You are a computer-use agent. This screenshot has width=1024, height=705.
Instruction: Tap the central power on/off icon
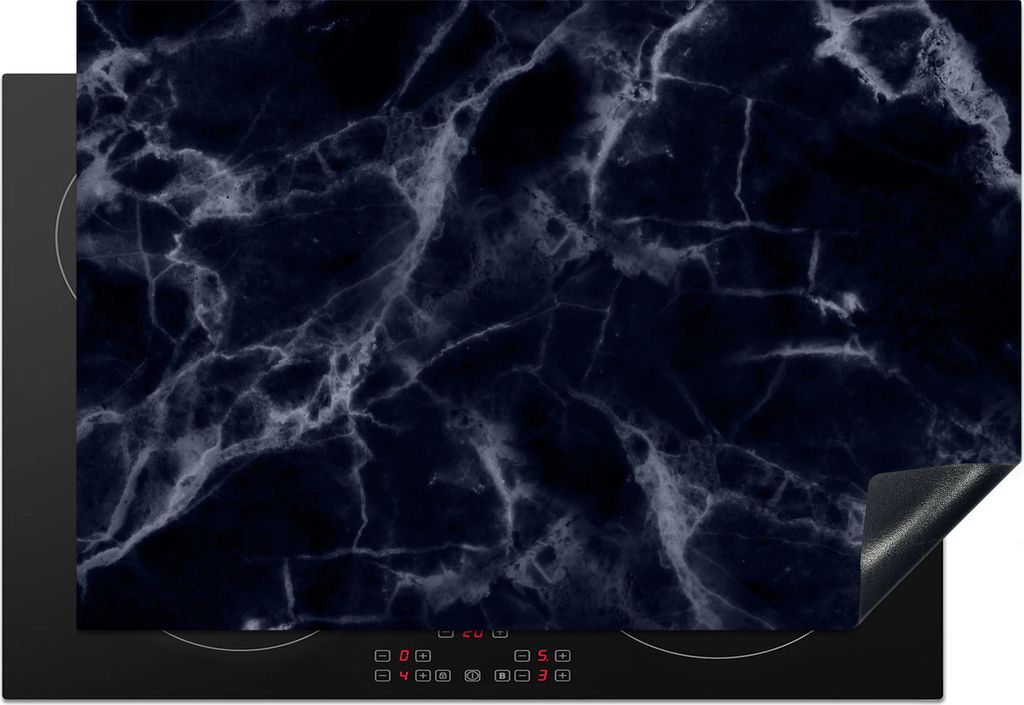(472, 676)
